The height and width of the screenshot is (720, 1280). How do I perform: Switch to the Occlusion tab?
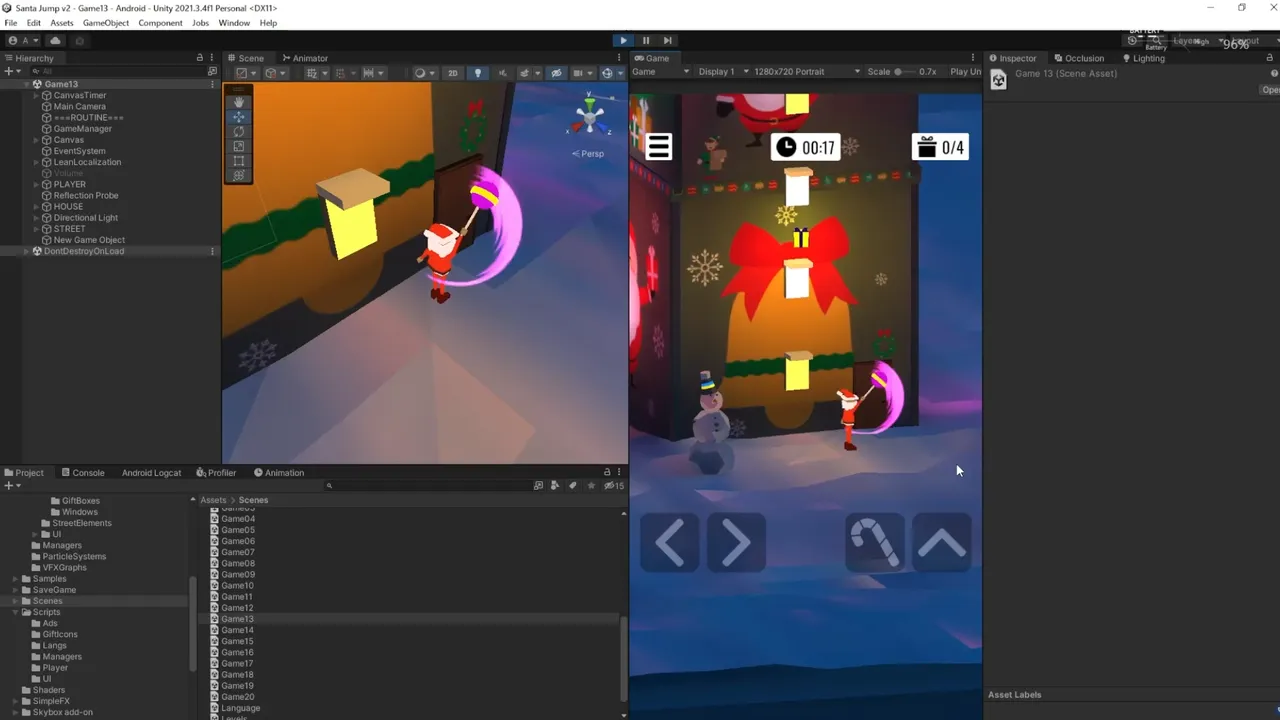1079,58
